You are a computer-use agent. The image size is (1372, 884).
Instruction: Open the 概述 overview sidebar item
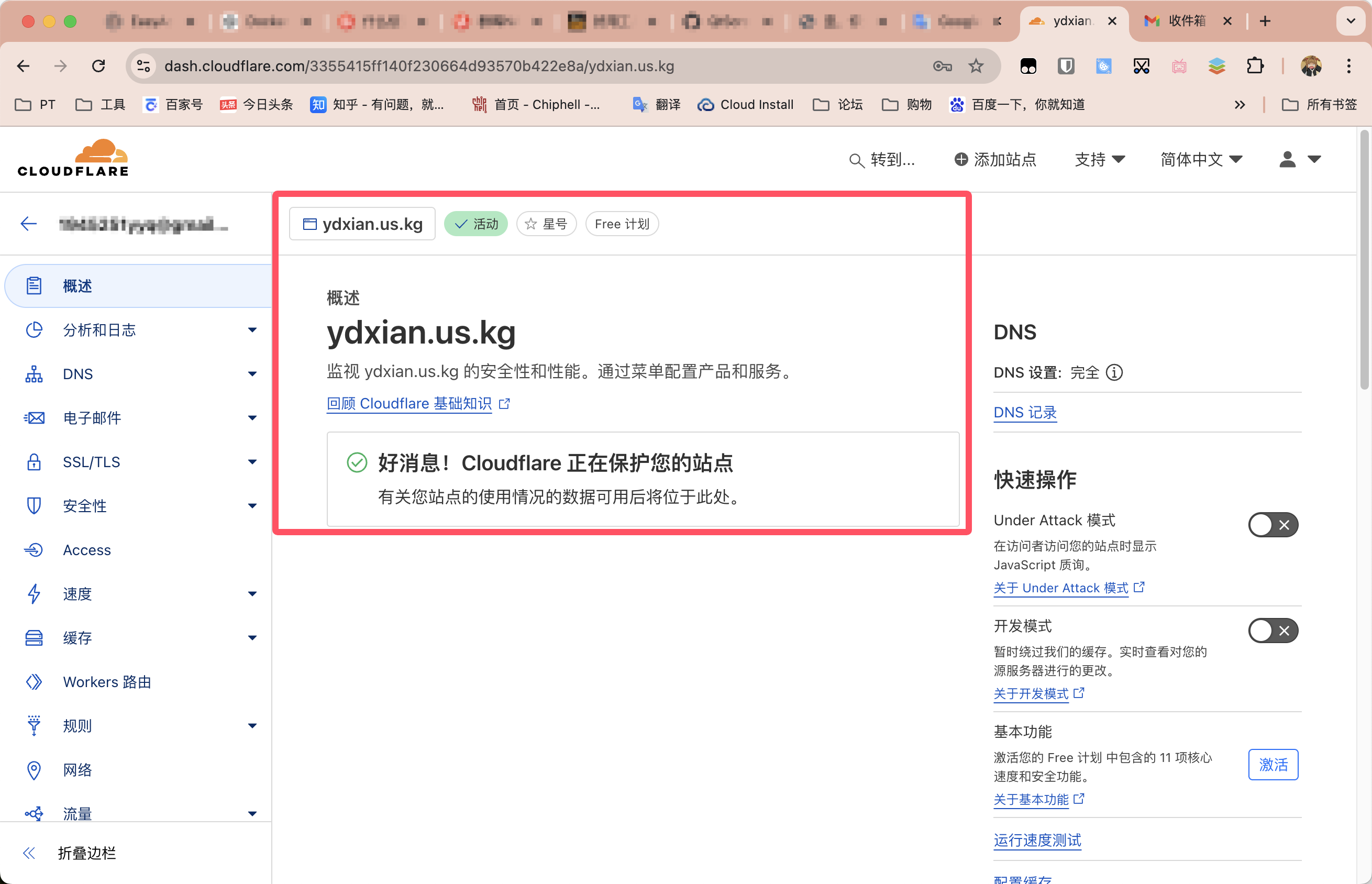point(138,286)
